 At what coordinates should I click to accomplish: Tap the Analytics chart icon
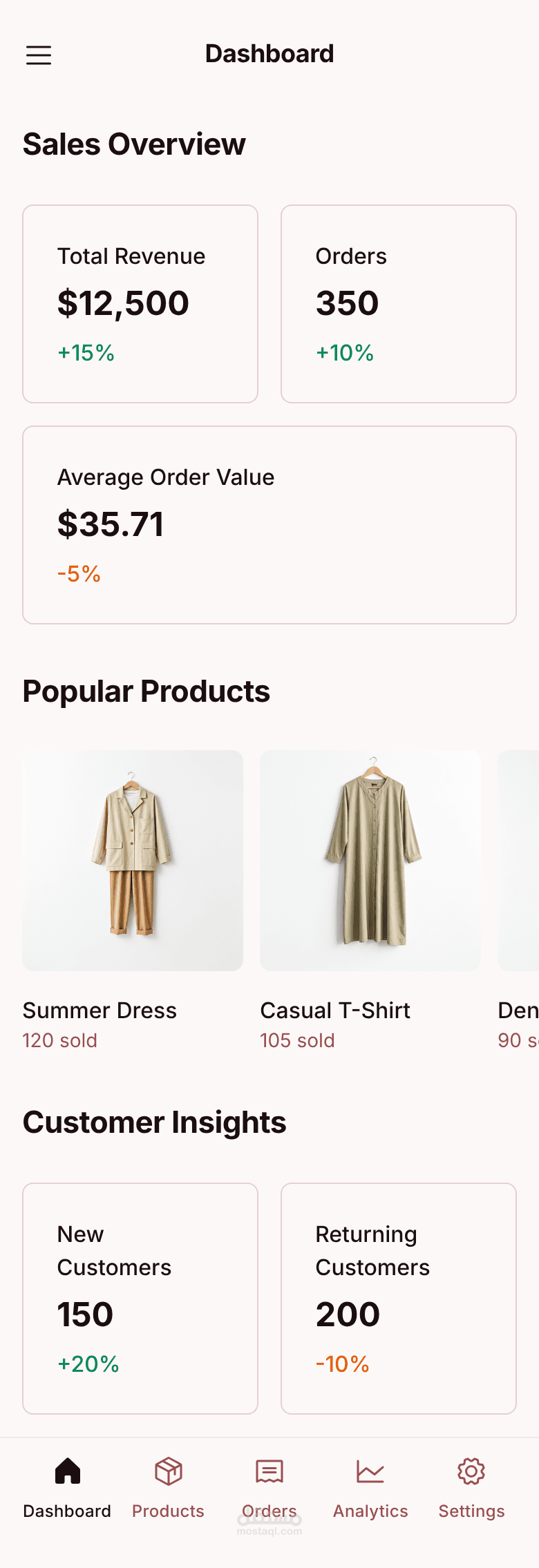(370, 1471)
